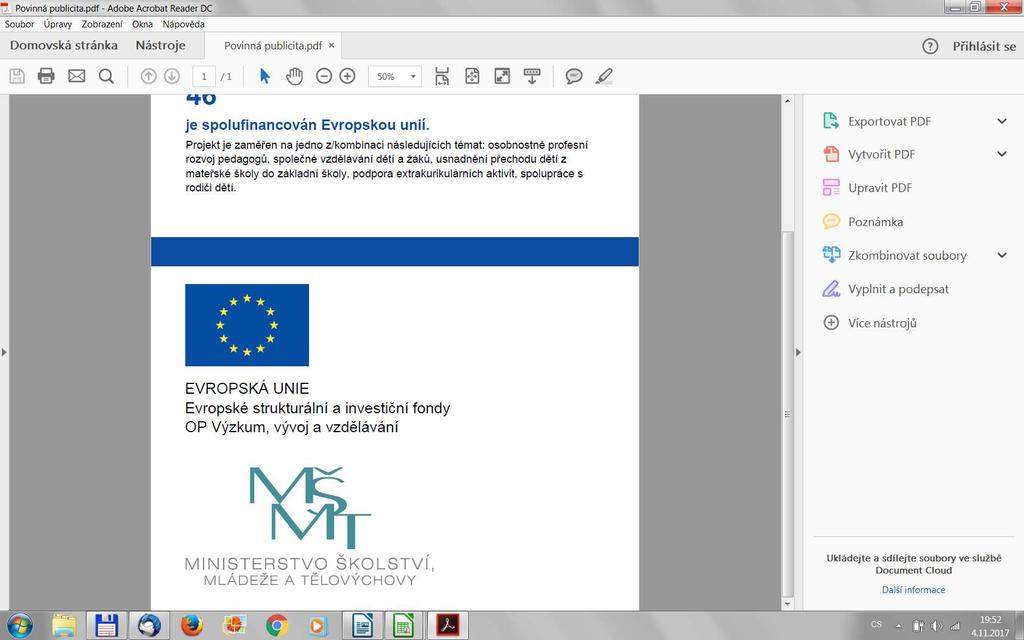Switch to Nástroje tab

160,45
